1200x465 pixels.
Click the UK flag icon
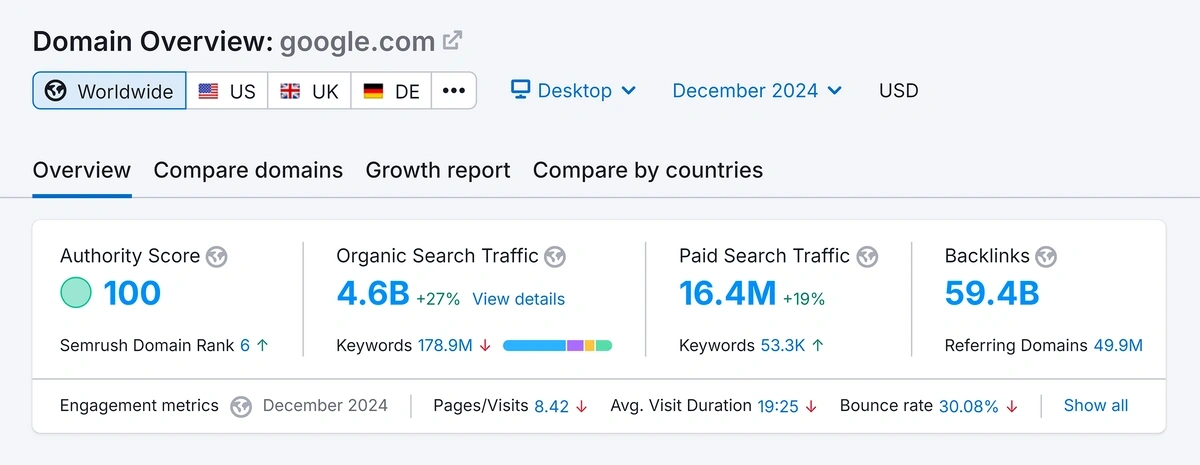pyautogui.click(x=290, y=91)
